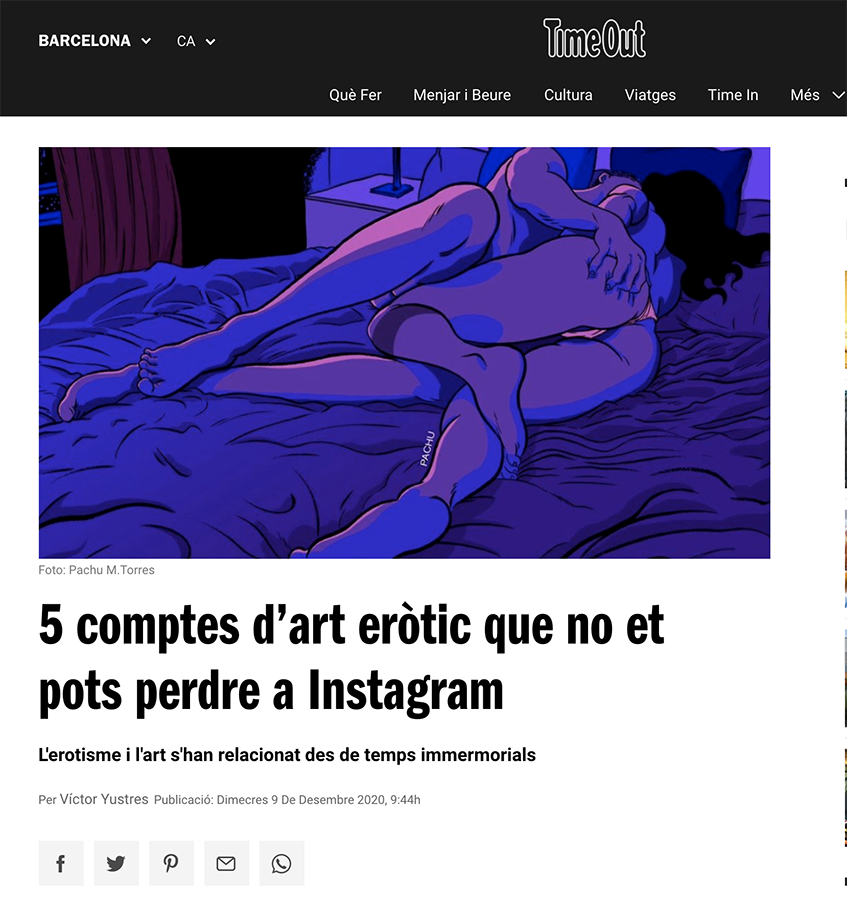Open the CA language dropdown
847x900 pixels.
(x=196, y=41)
